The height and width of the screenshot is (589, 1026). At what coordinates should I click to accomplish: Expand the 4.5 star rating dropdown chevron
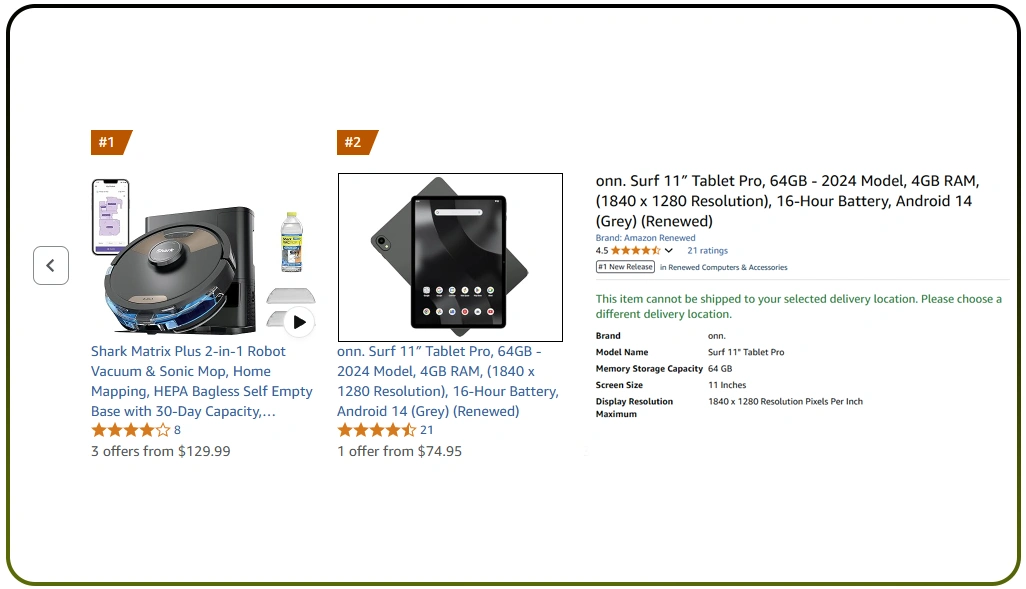pyautogui.click(x=669, y=251)
